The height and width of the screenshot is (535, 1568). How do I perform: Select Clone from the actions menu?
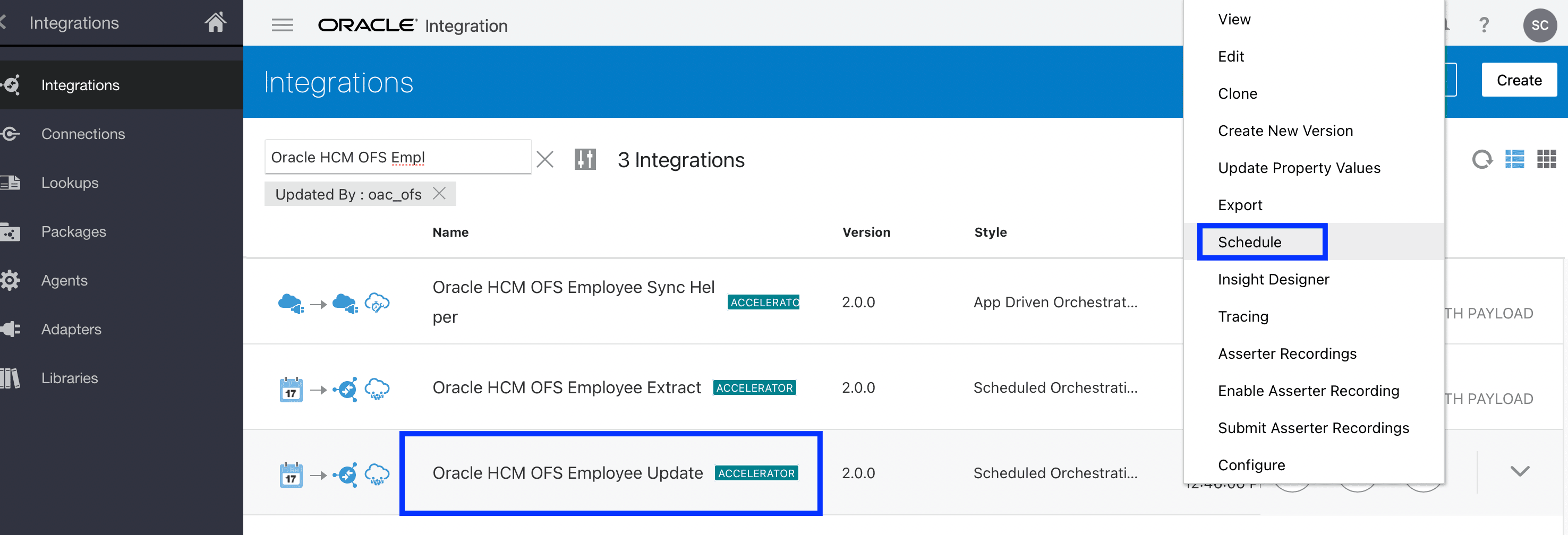pos(1237,93)
